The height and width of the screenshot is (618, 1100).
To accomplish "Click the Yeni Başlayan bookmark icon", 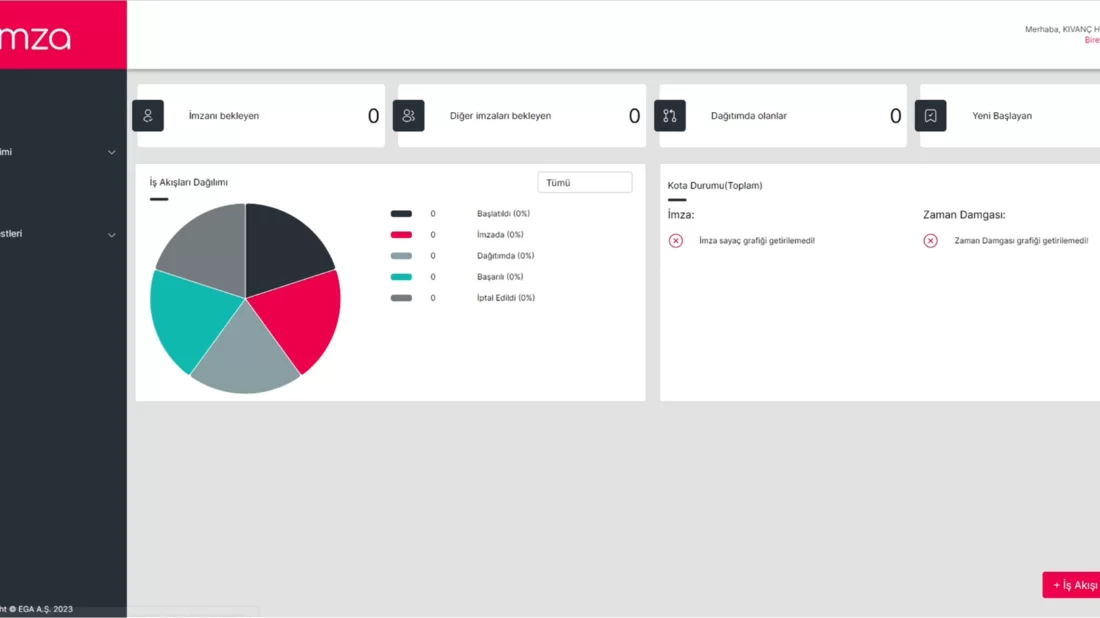I will (931, 116).
